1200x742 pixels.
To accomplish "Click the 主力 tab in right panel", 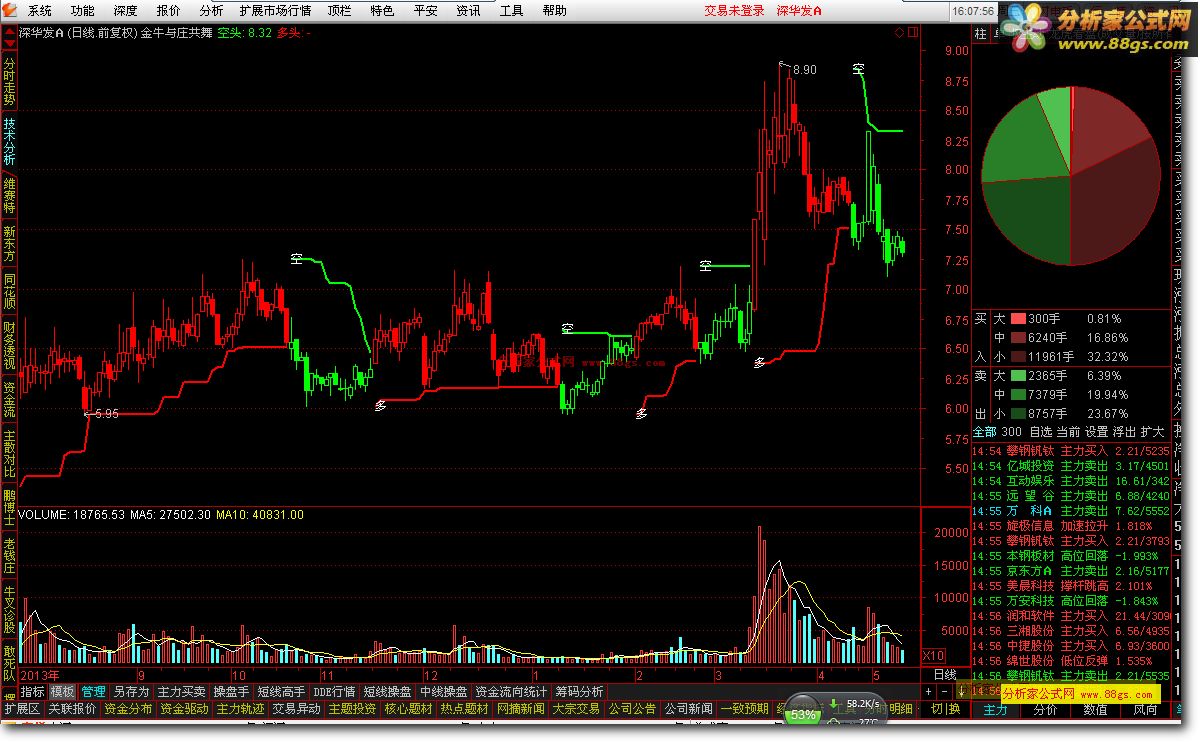I will [x=994, y=709].
